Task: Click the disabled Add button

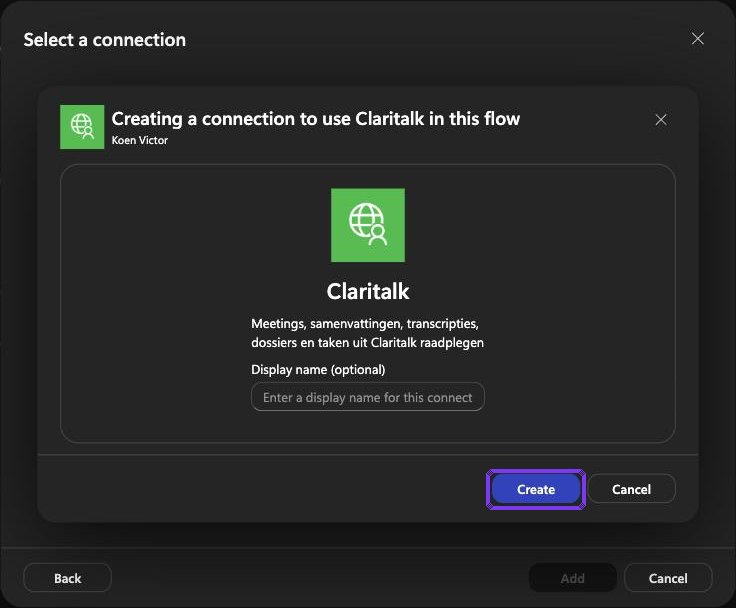Action: (573, 578)
